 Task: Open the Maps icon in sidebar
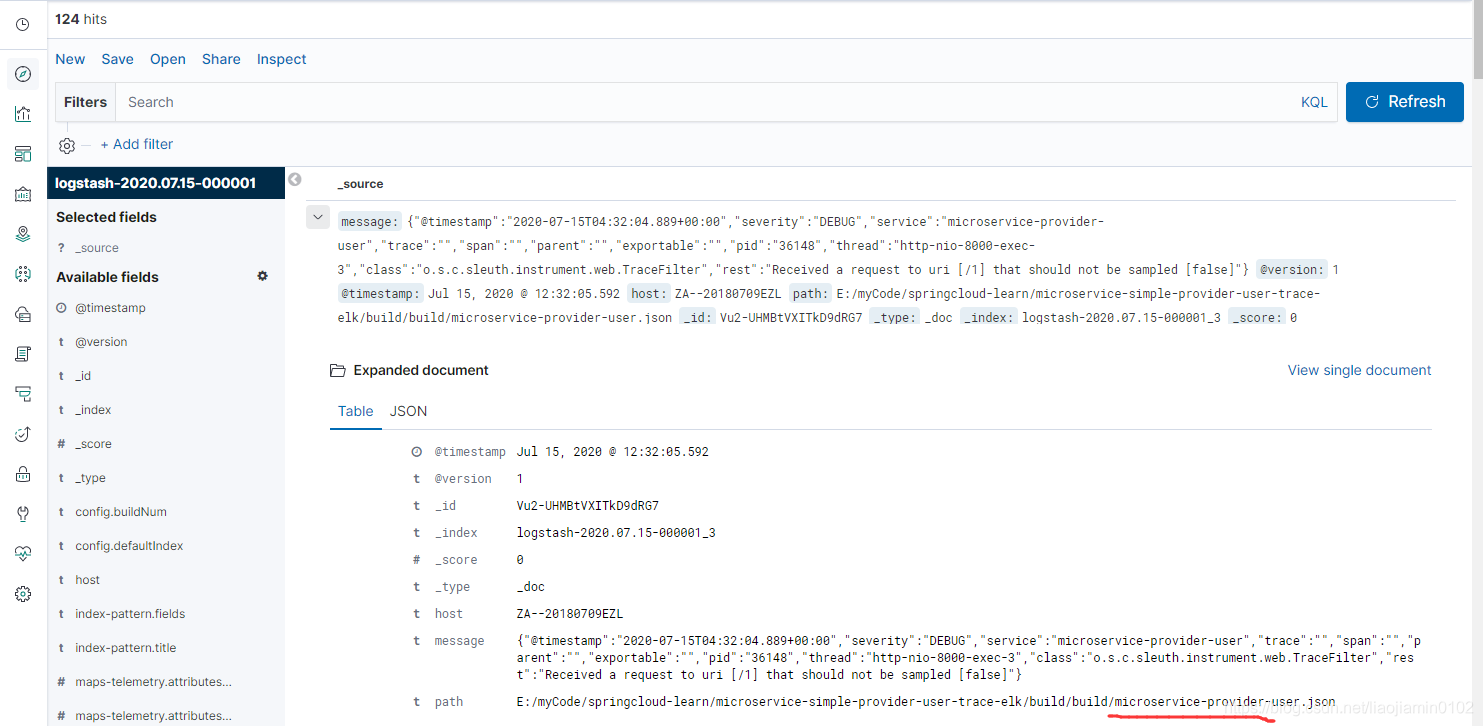pos(23,234)
